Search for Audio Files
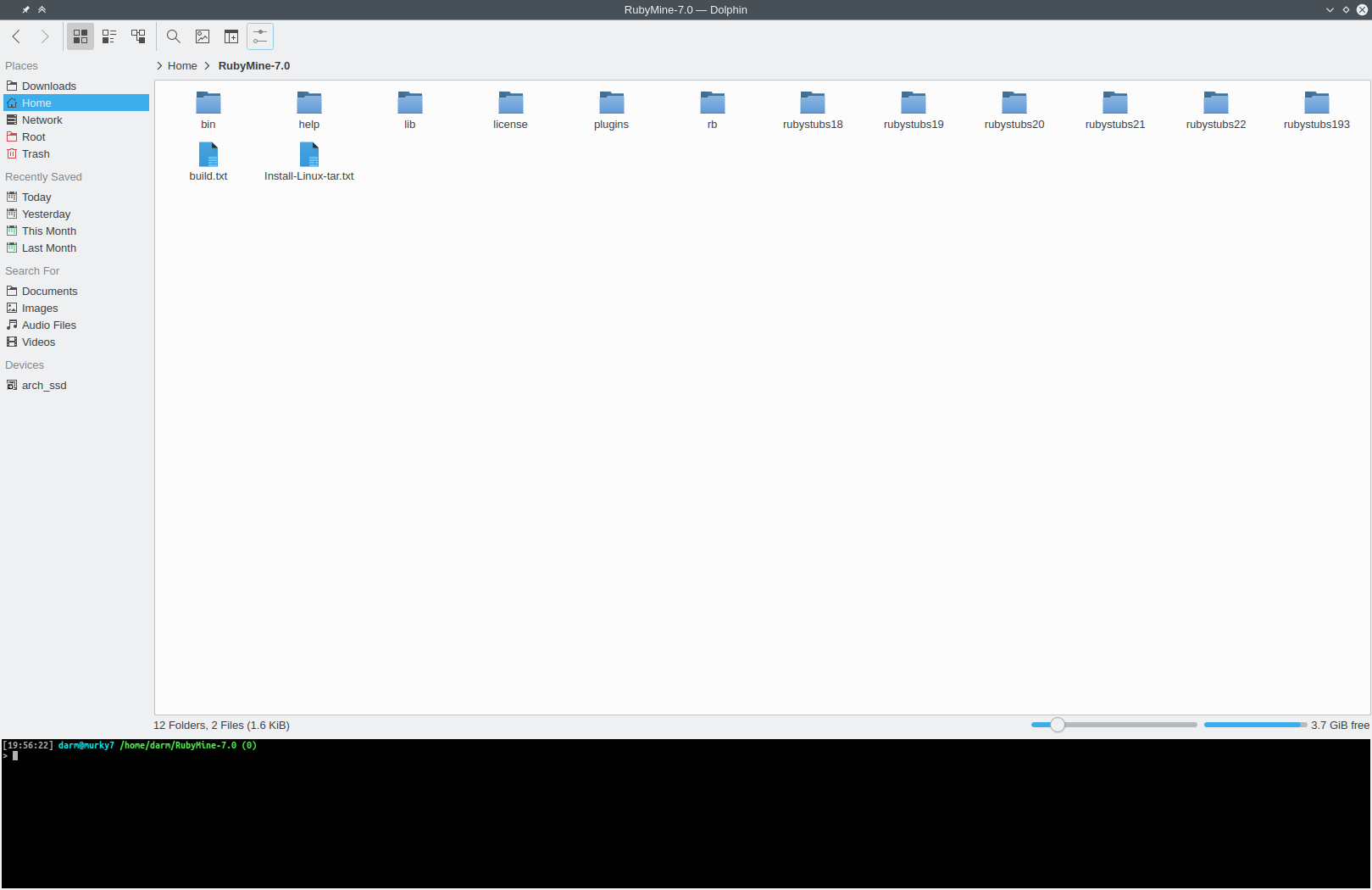Viewport: 1372px width, 890px height. click(76, 325)
